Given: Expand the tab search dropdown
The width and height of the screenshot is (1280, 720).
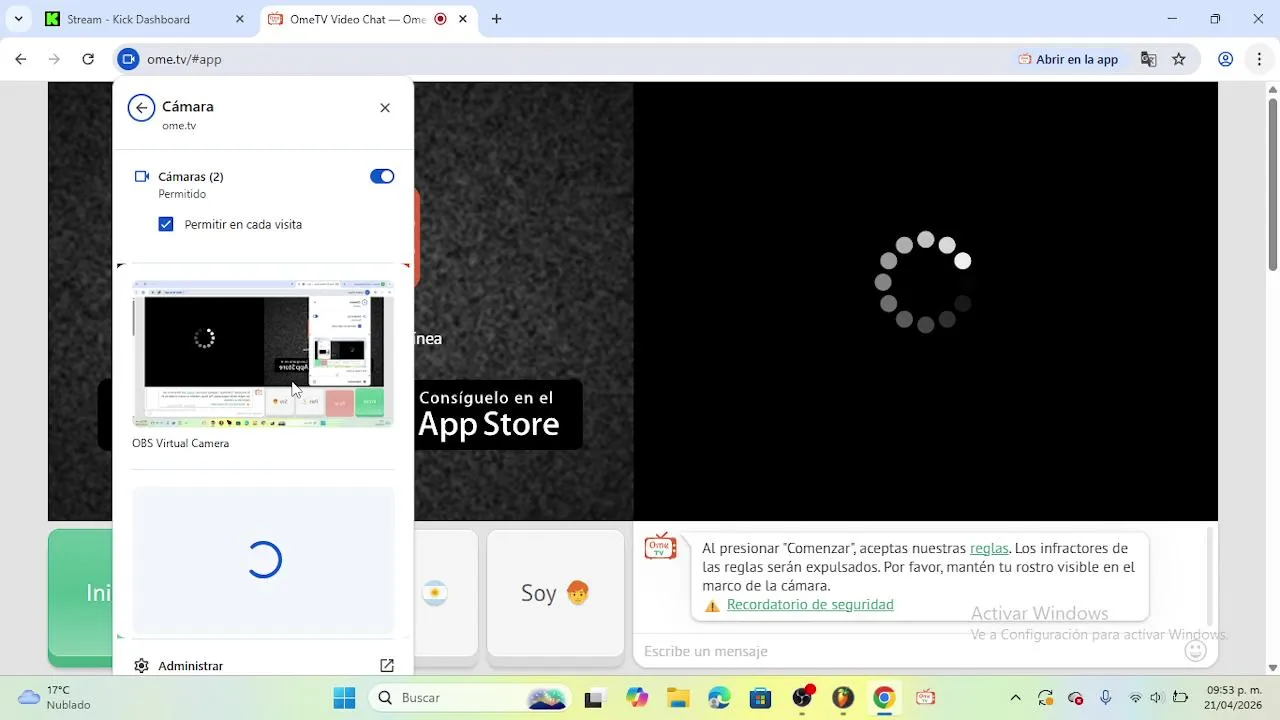Looking at the screenshot, I should [18, 19].
